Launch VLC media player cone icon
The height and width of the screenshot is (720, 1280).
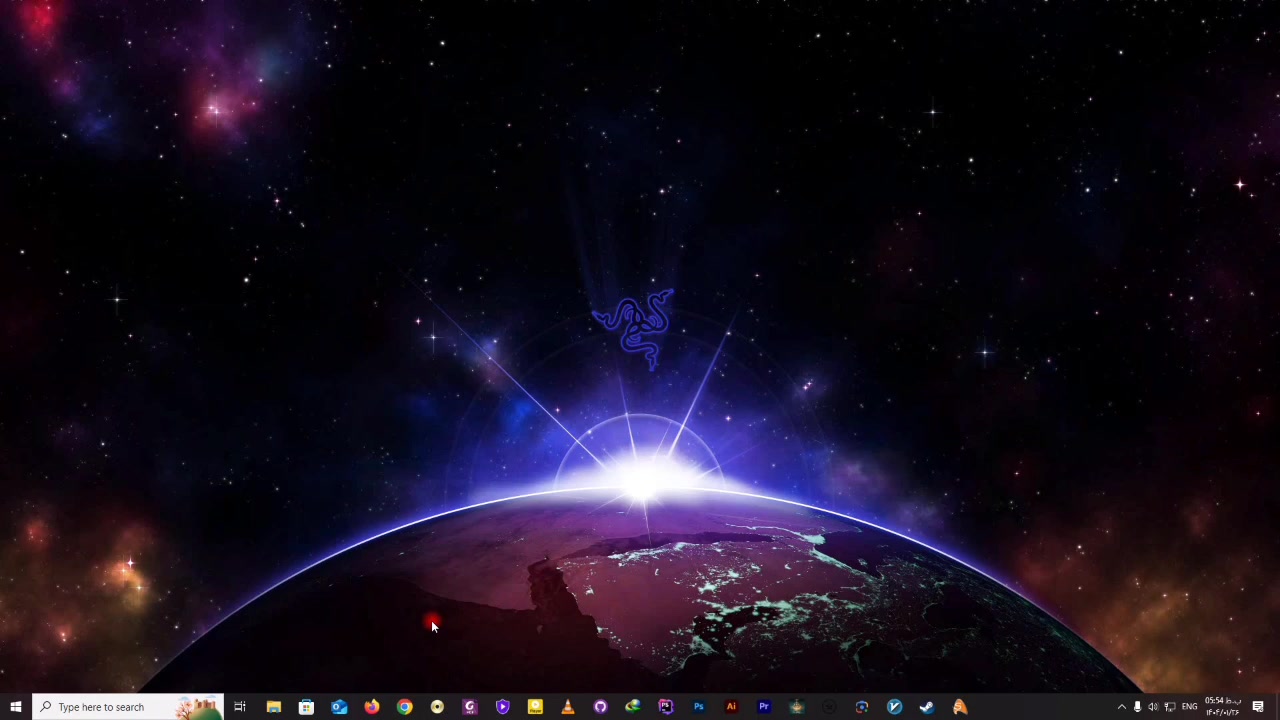click(x=568, y=707)
